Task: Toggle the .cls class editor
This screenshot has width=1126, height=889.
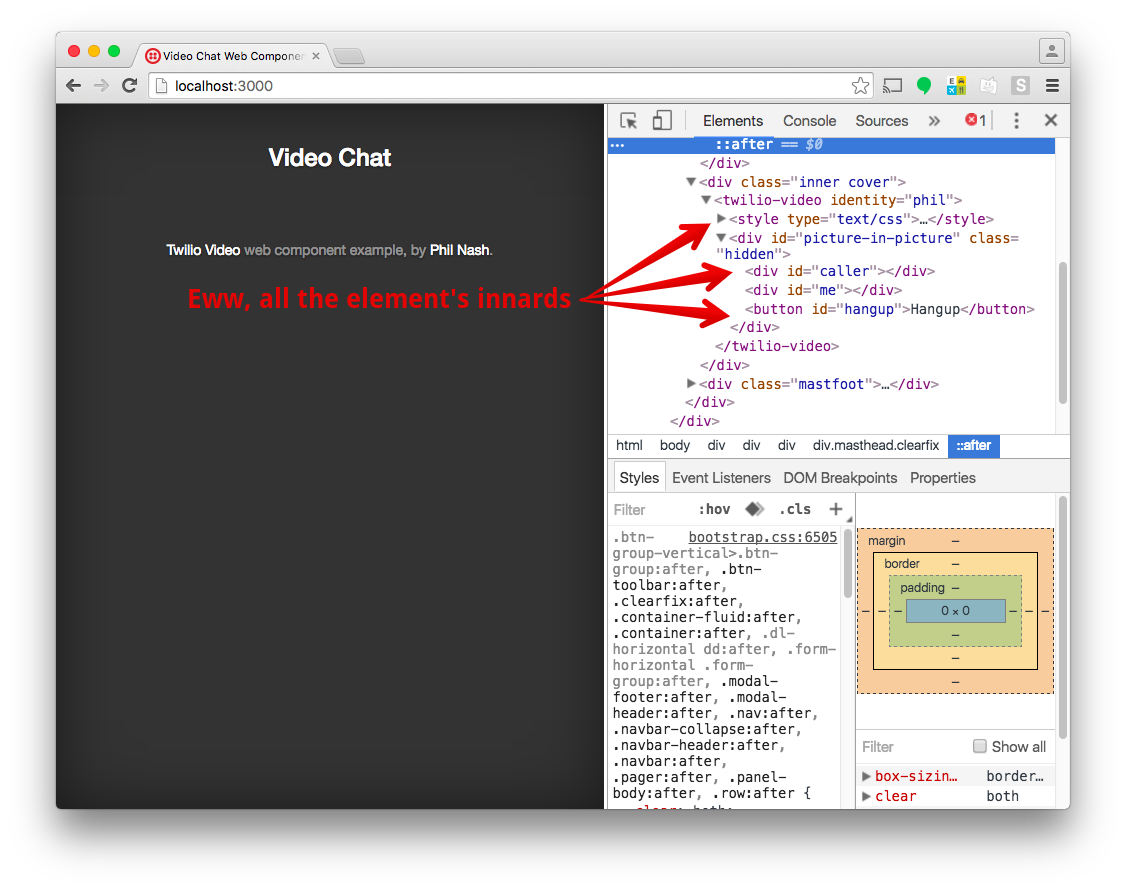Action: coord(795,509)
